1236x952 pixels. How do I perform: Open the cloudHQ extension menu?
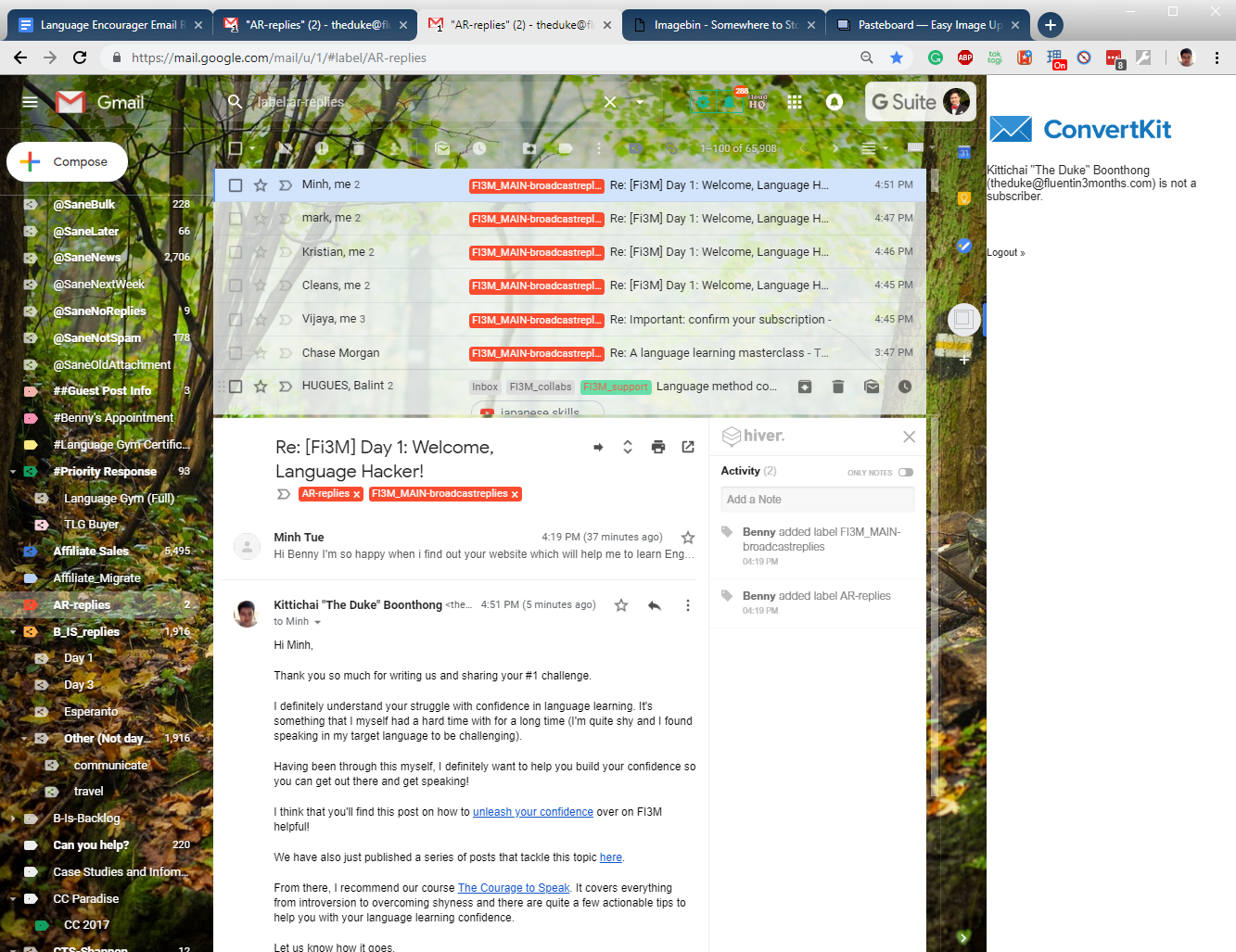tap(756, 101)
